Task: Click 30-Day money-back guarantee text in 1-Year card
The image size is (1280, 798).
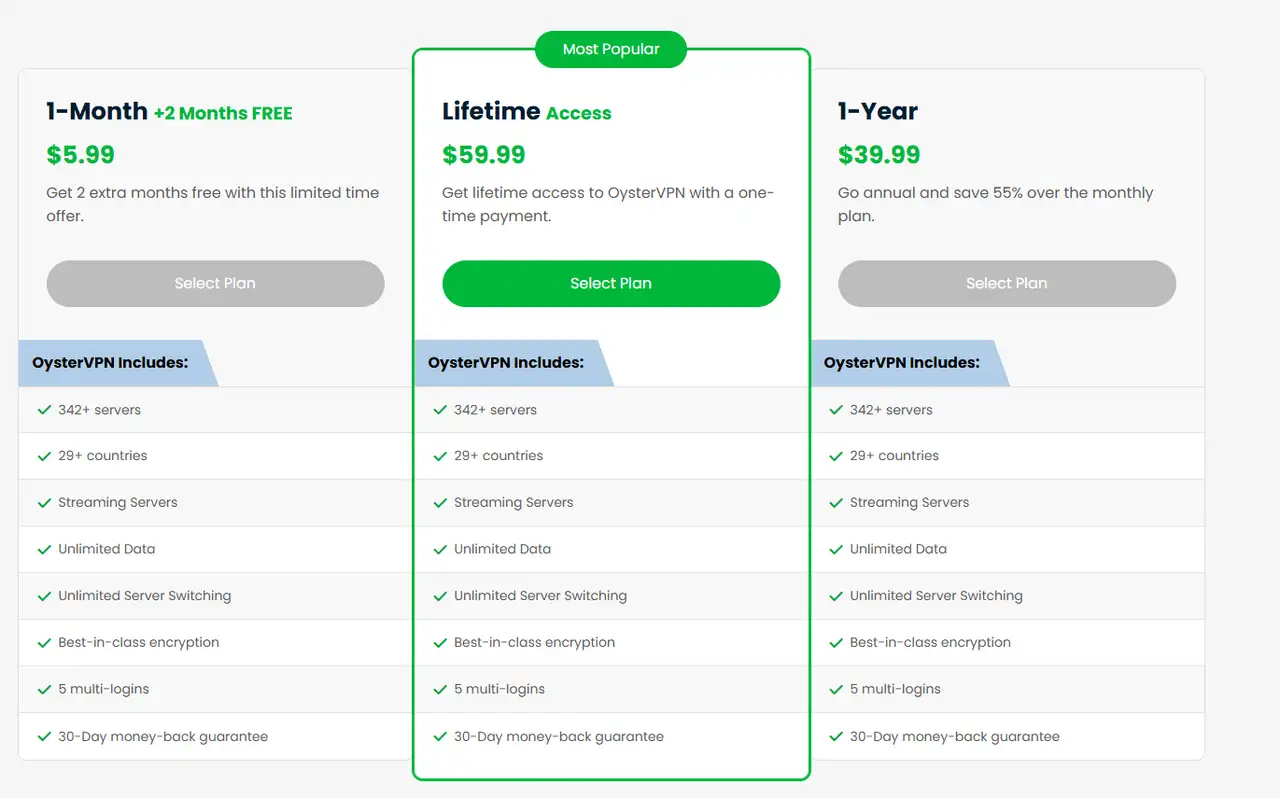Action: click(955, 737)
